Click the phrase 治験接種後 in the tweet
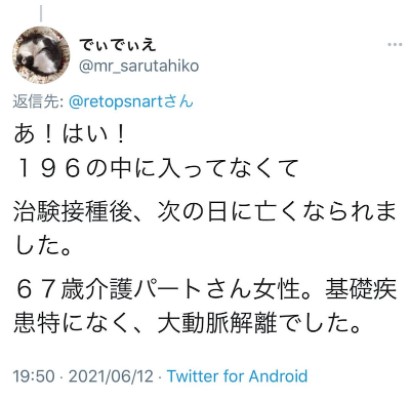The height and width of the screenshot is (404, 417). point(72,212)
